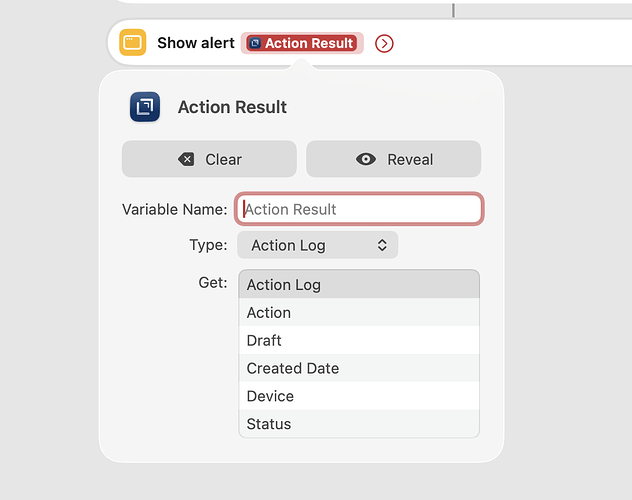Select Created Date in the Get list
632x500 pixels.
358,368
